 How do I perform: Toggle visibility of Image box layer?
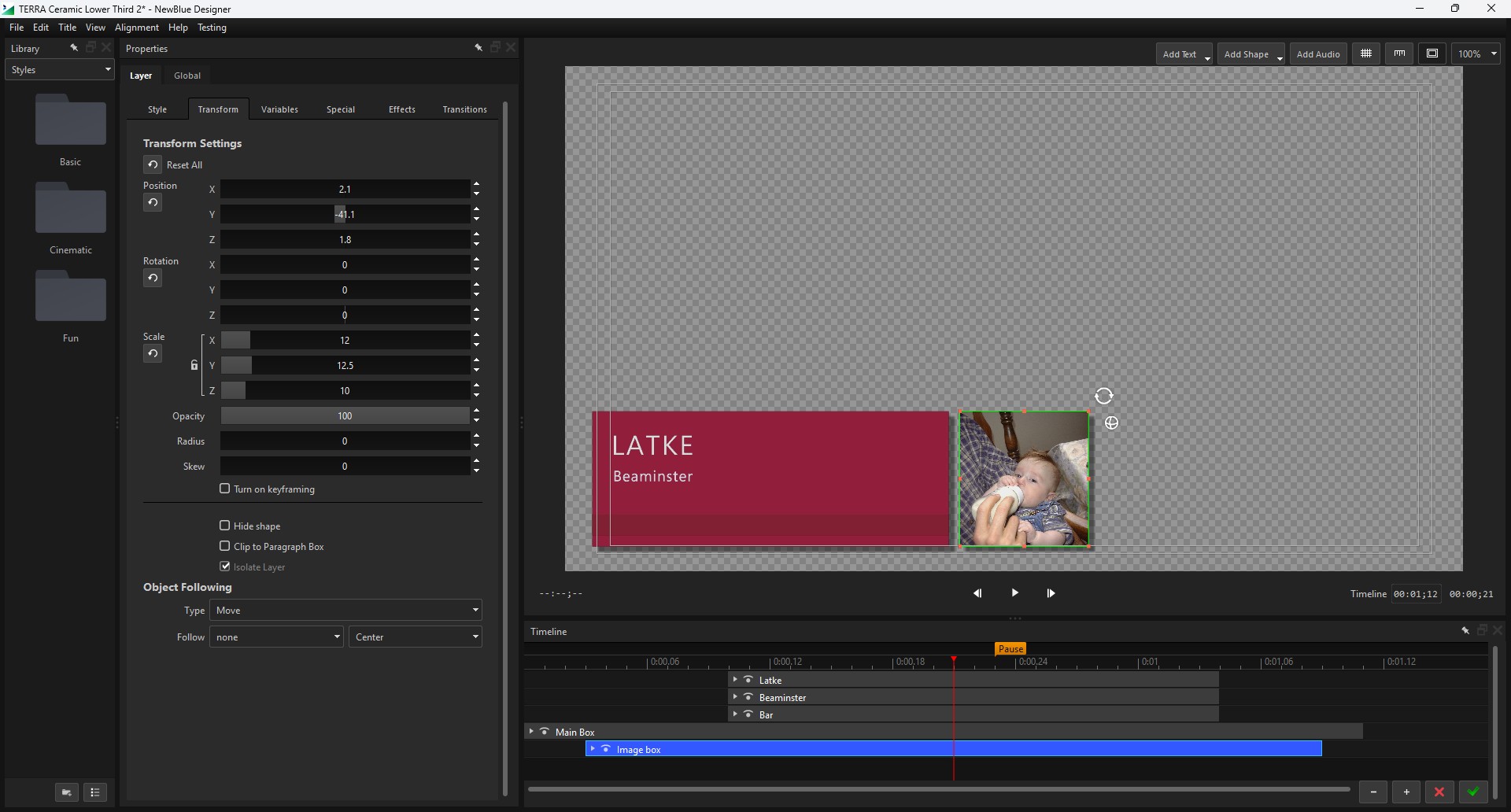point(606,749)
